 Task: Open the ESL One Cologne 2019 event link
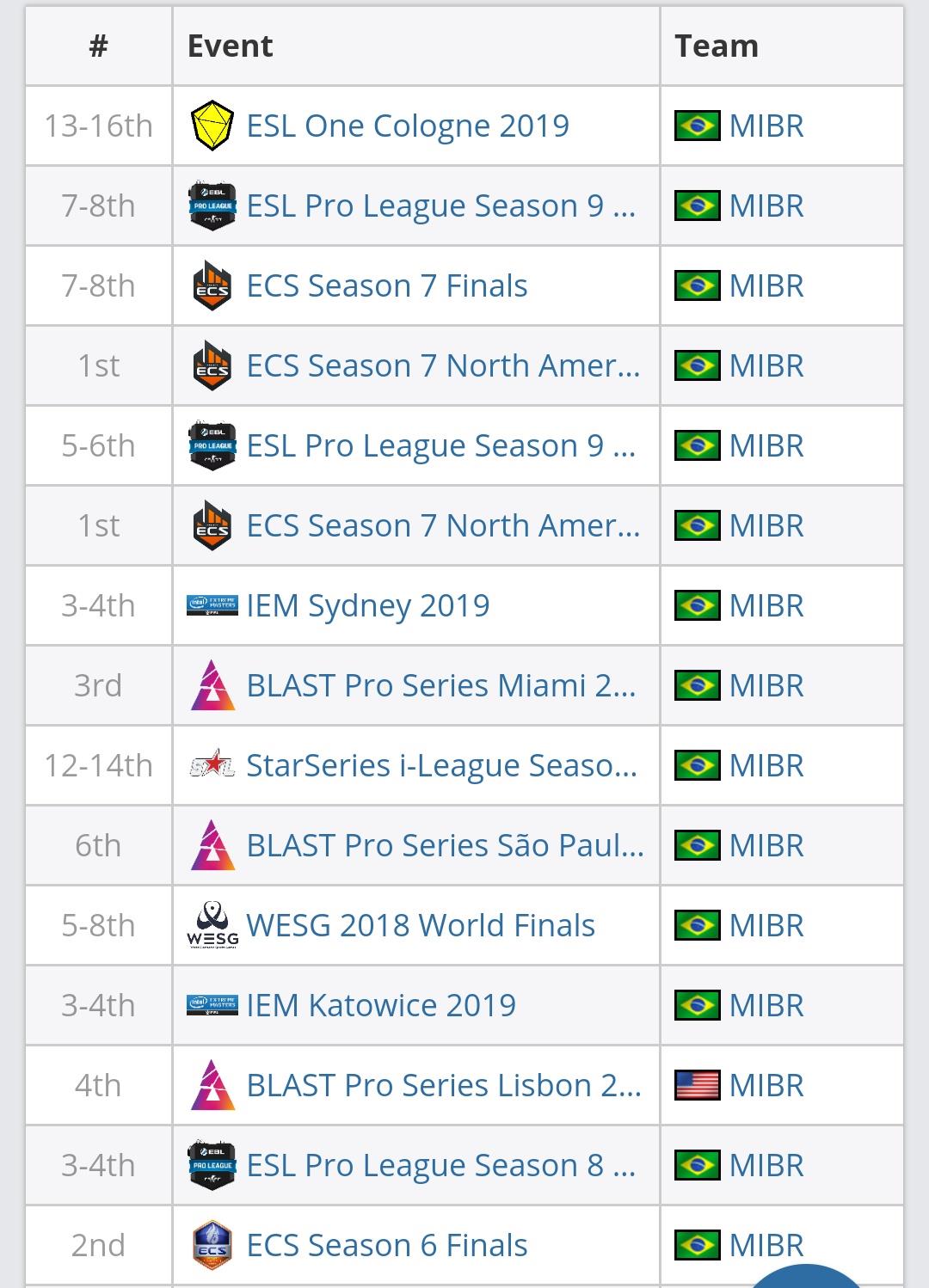pyautogui.click(x=408, y=126)
